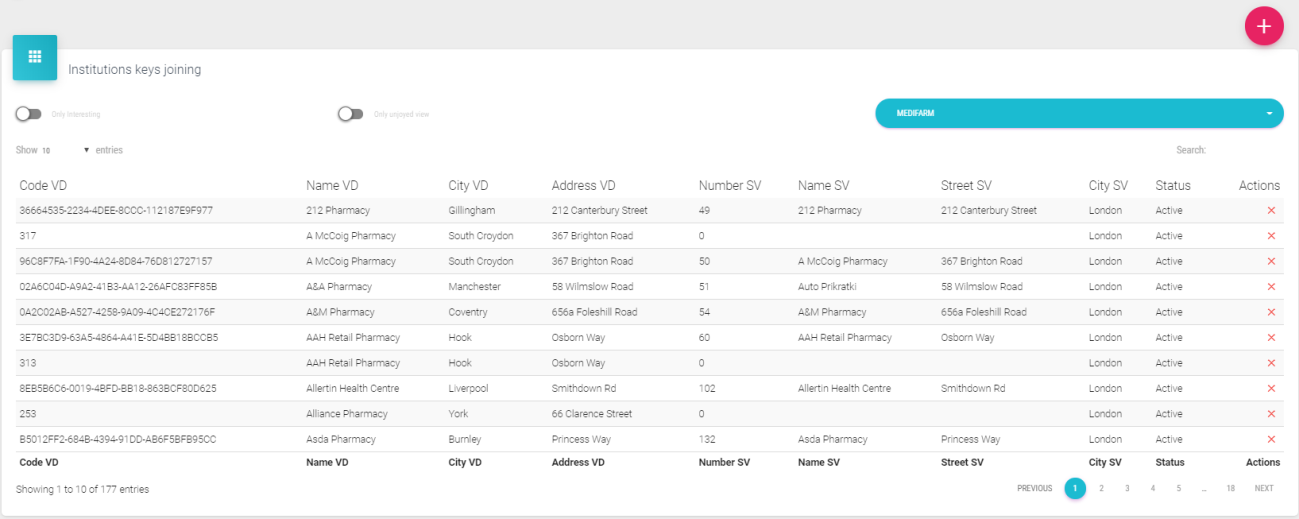Expand the Show entries count dropdown

(65, 150)
